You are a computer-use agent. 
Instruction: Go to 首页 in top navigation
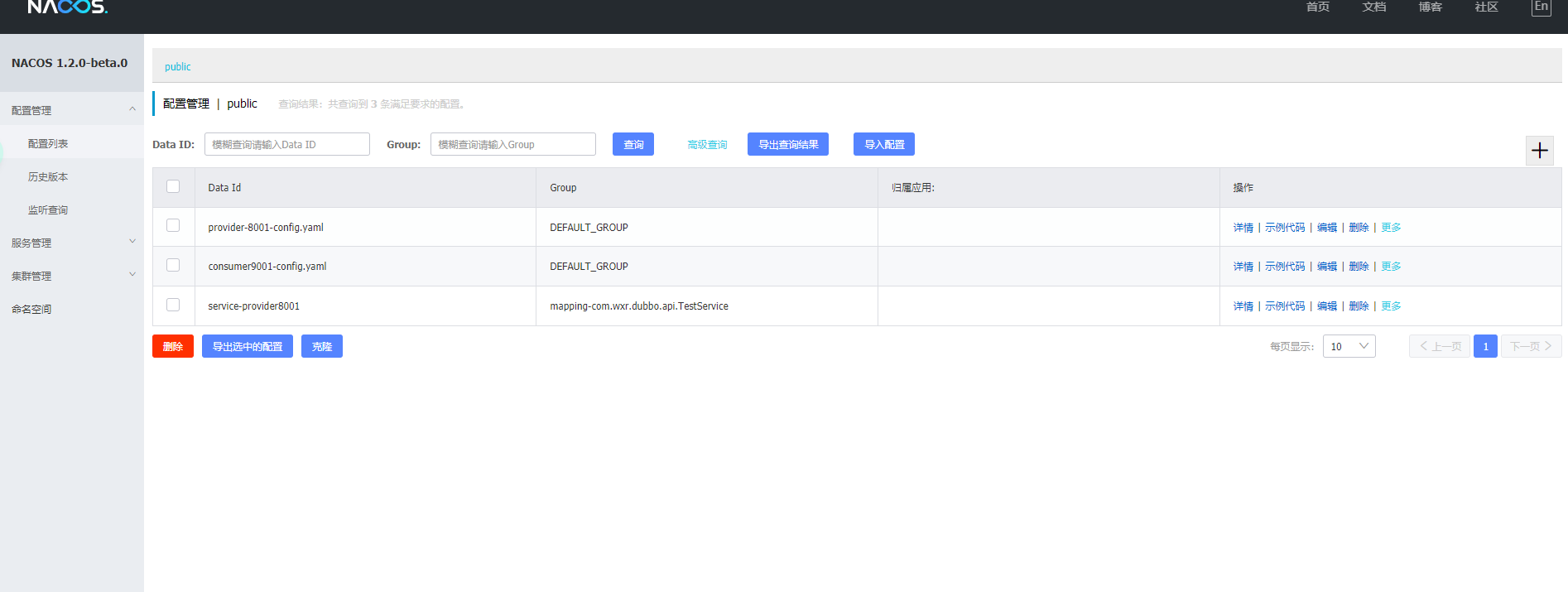pyautogui.click(x=1318, y=7)
